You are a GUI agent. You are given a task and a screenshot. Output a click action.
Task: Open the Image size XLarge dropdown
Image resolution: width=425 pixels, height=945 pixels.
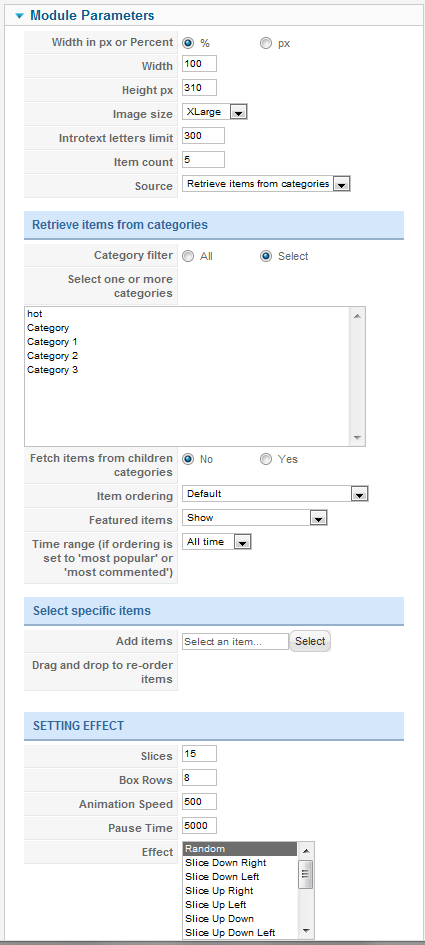click(215, 112)
